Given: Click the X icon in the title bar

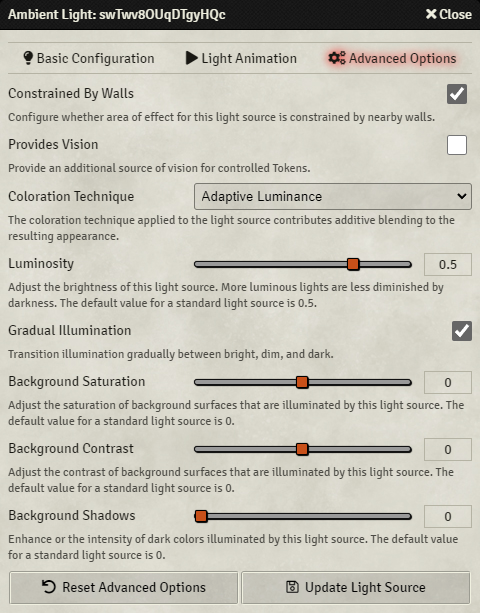Looking at the screenshot, I should pos(431,14).
